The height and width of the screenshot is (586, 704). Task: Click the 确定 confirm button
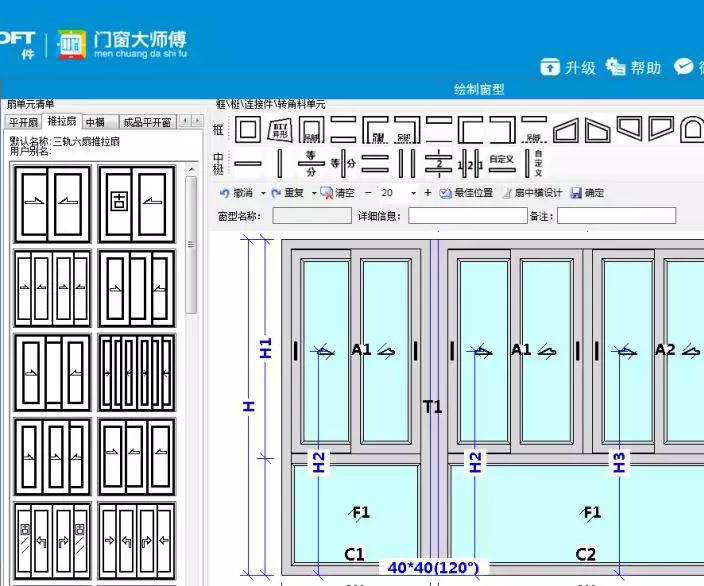pyautogui.click(x=587, y=193)
